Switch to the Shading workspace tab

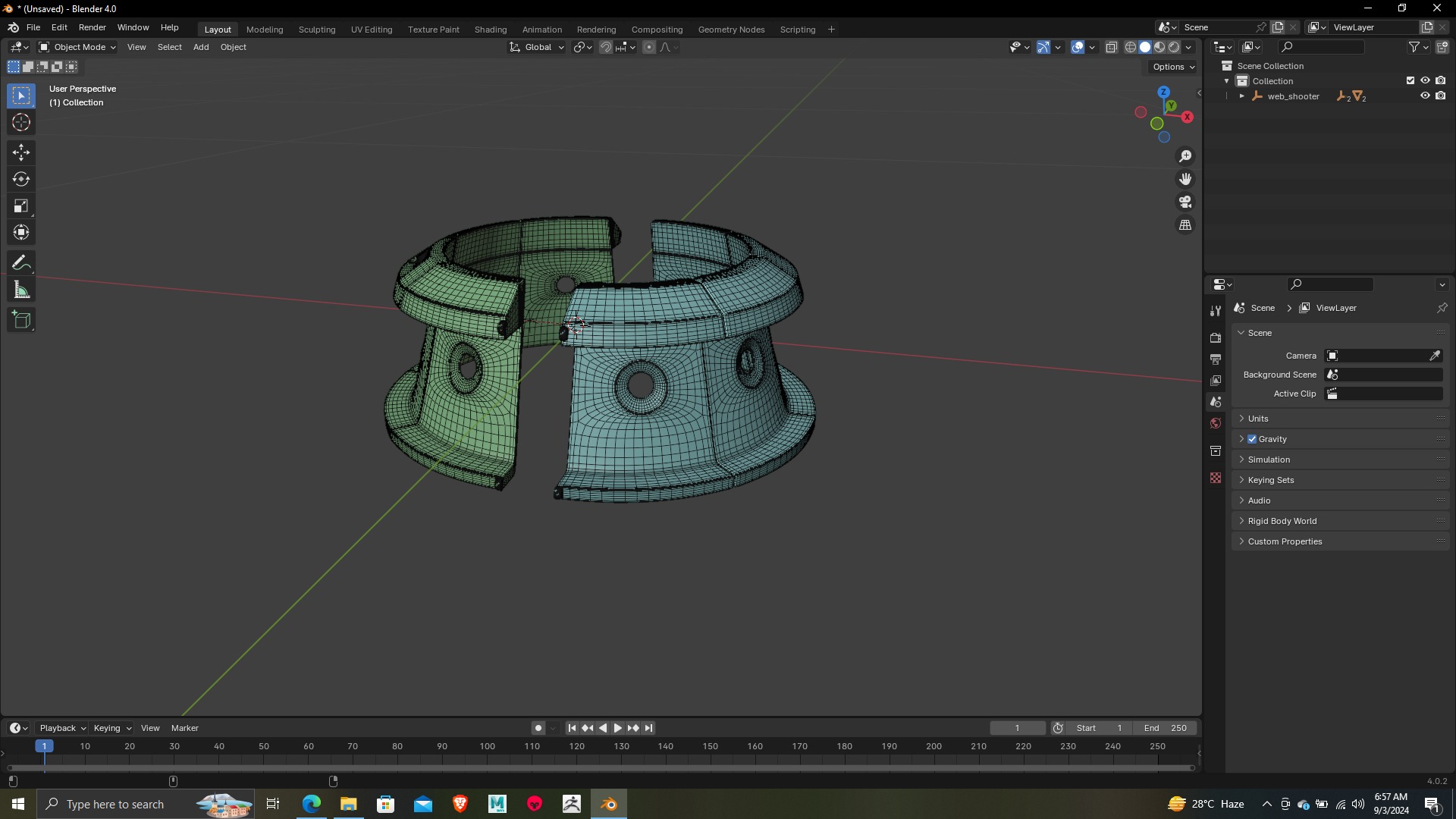[491, 30]
